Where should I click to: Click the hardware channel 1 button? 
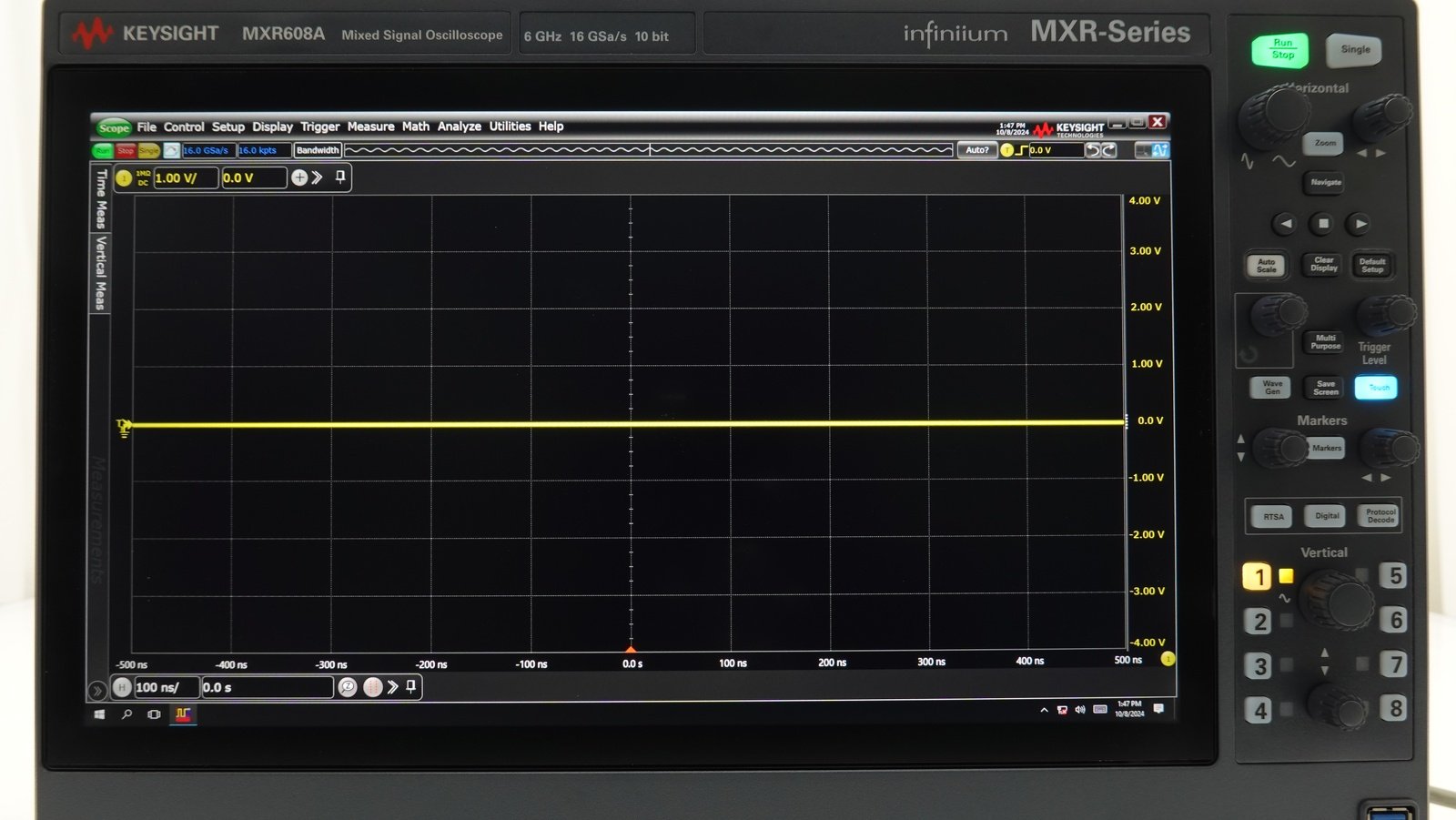[1258, 576]
